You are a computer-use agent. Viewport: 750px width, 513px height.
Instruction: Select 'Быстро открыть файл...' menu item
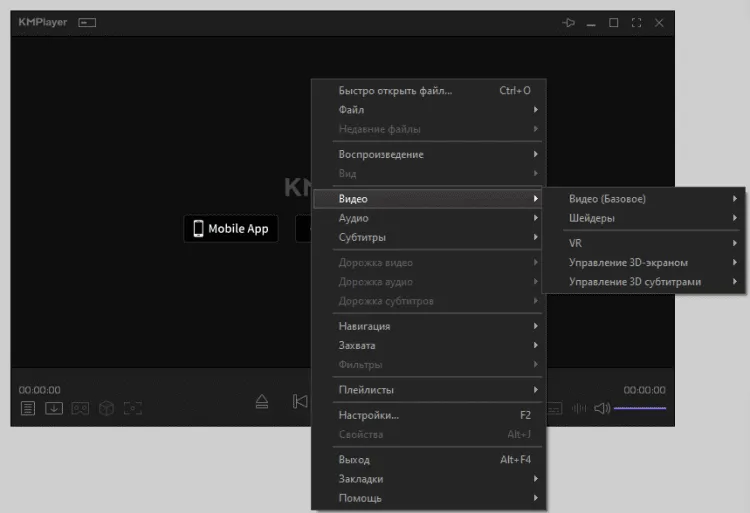[429, 90]
